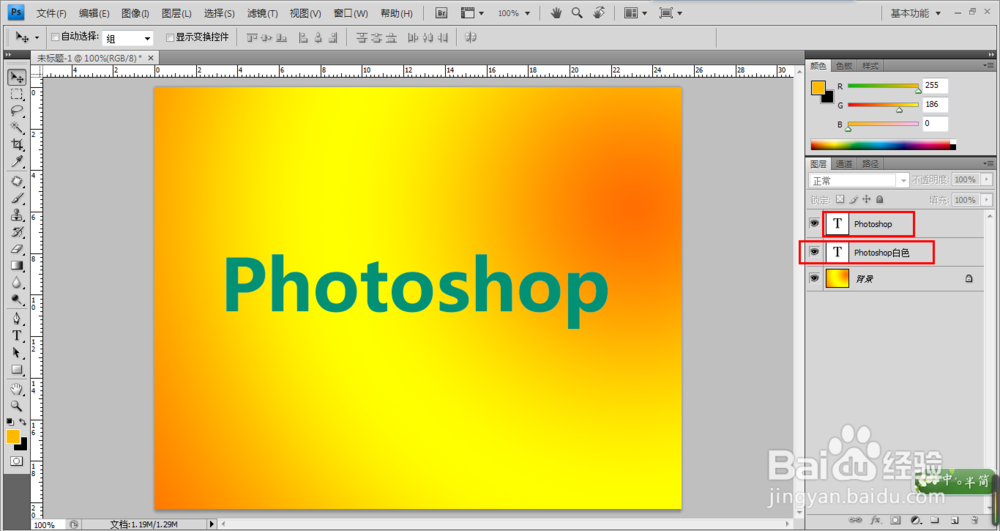Click the Zoom magnifier in application bar
Viewport: 1000px width, 531px height.
click(577, 13)
